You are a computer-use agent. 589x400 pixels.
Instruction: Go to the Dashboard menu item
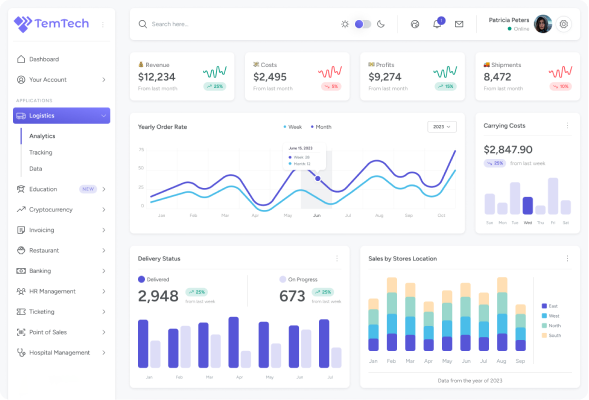[62, 59]
